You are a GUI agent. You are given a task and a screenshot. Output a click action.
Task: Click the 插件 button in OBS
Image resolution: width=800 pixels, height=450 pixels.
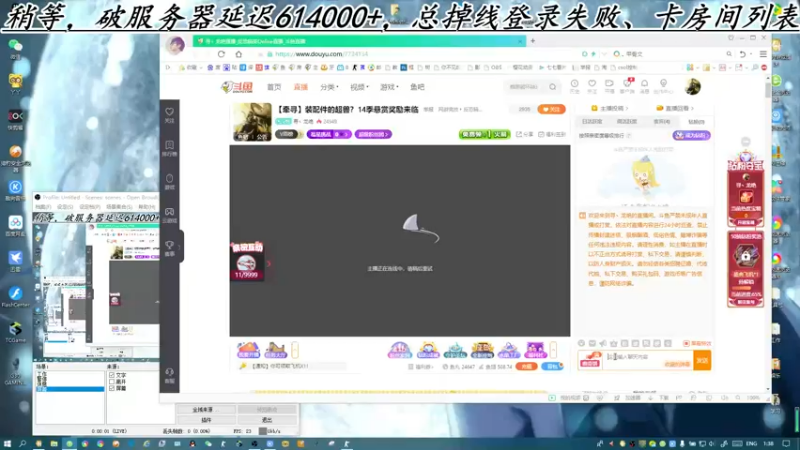point(206,420)
